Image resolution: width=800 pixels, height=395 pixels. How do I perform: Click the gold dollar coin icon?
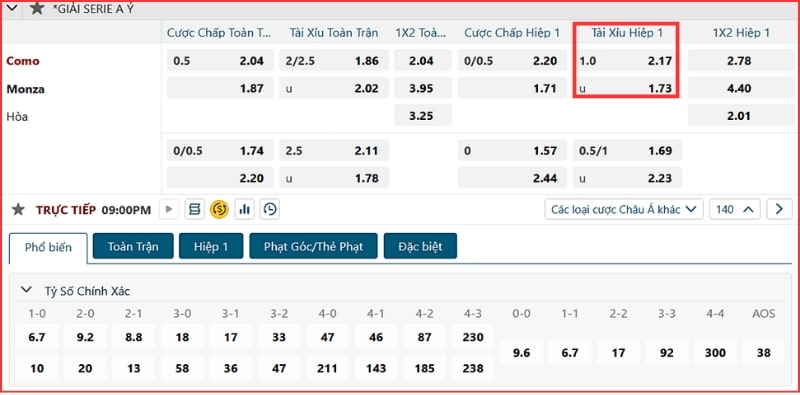[x=219, y=209]
